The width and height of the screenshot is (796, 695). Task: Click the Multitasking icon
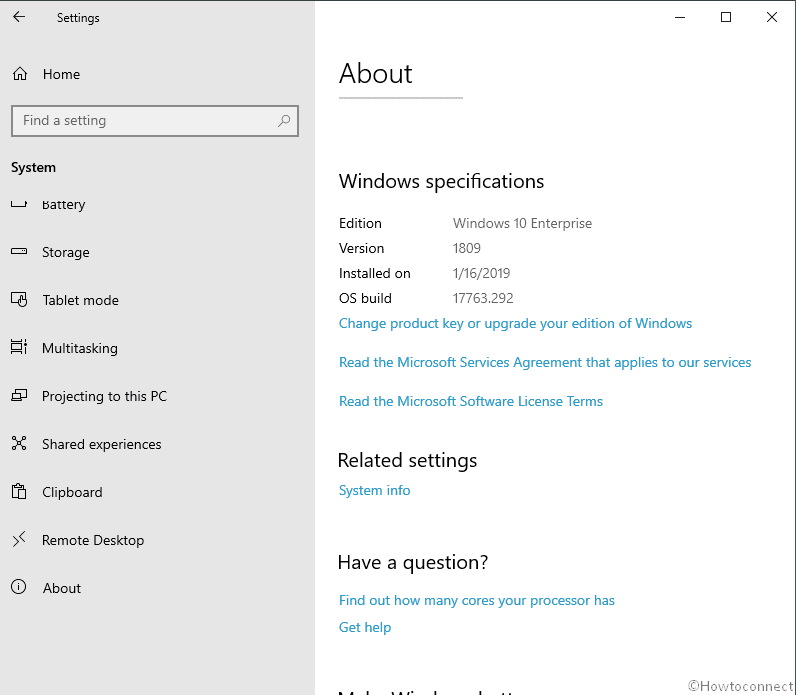(19, 347)
